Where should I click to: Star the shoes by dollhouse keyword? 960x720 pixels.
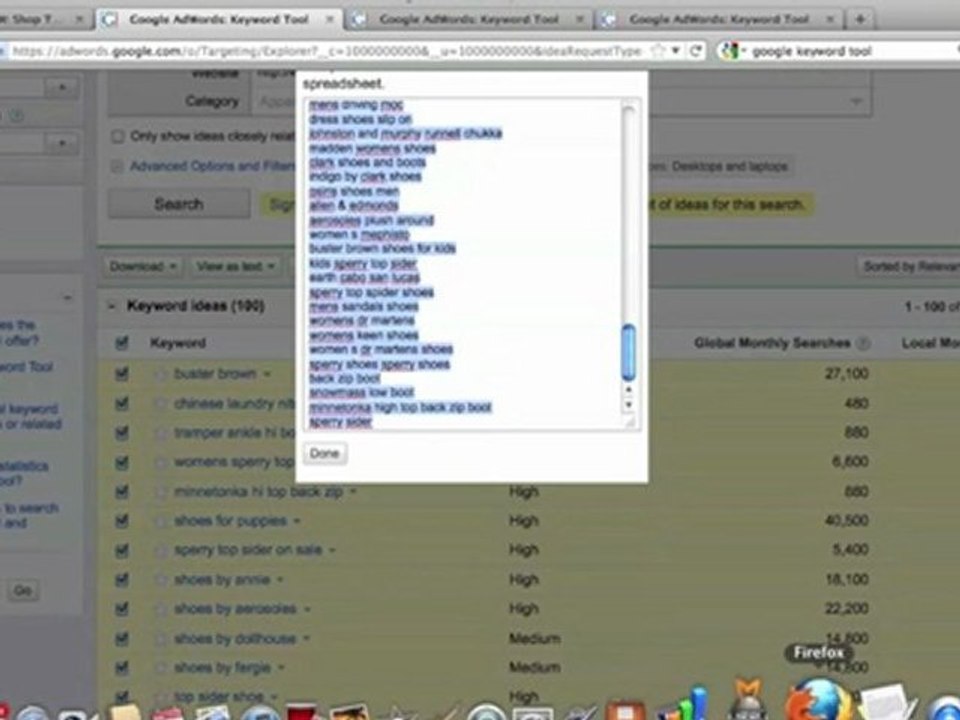[161, 639]
